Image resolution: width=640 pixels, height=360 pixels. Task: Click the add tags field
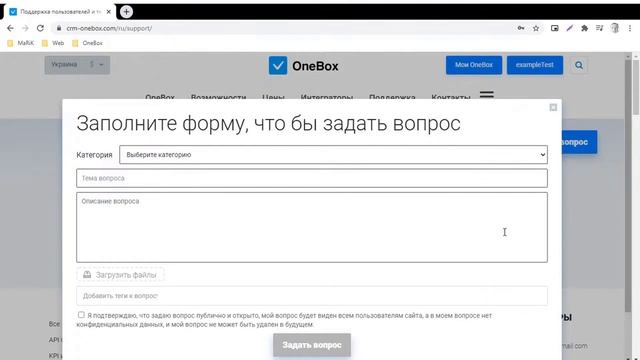click(x=312, y=296)
